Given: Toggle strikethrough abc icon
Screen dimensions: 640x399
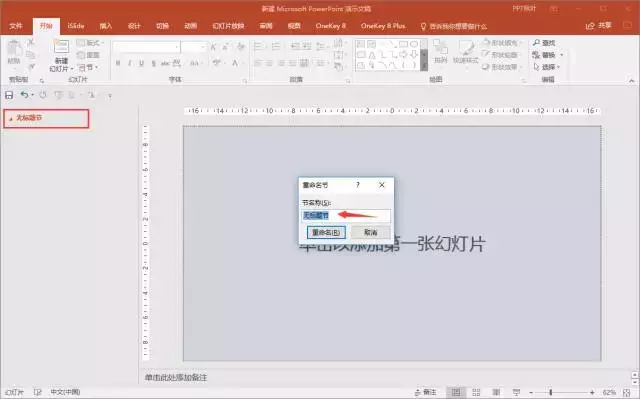Looking at the screenshot, I should [165, 63].
